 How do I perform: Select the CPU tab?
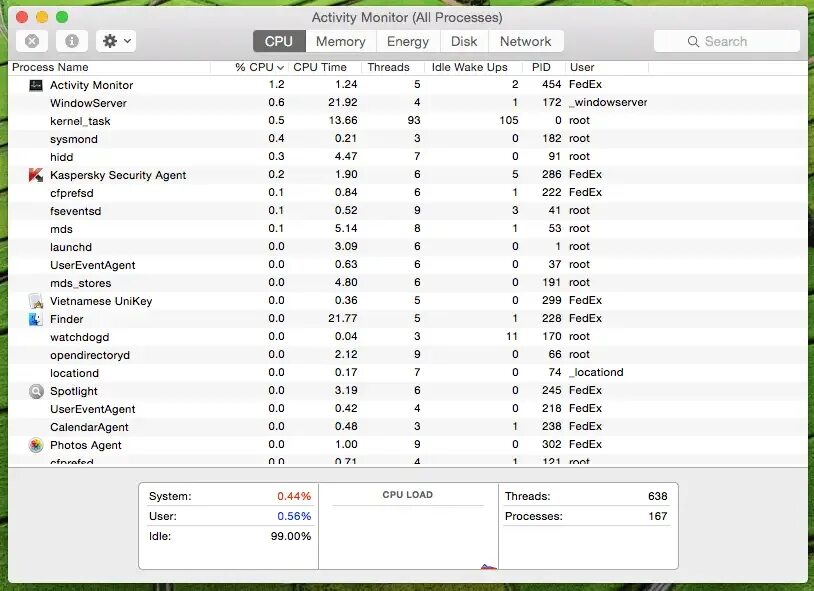pyautogui.click(x=279, y=41)
